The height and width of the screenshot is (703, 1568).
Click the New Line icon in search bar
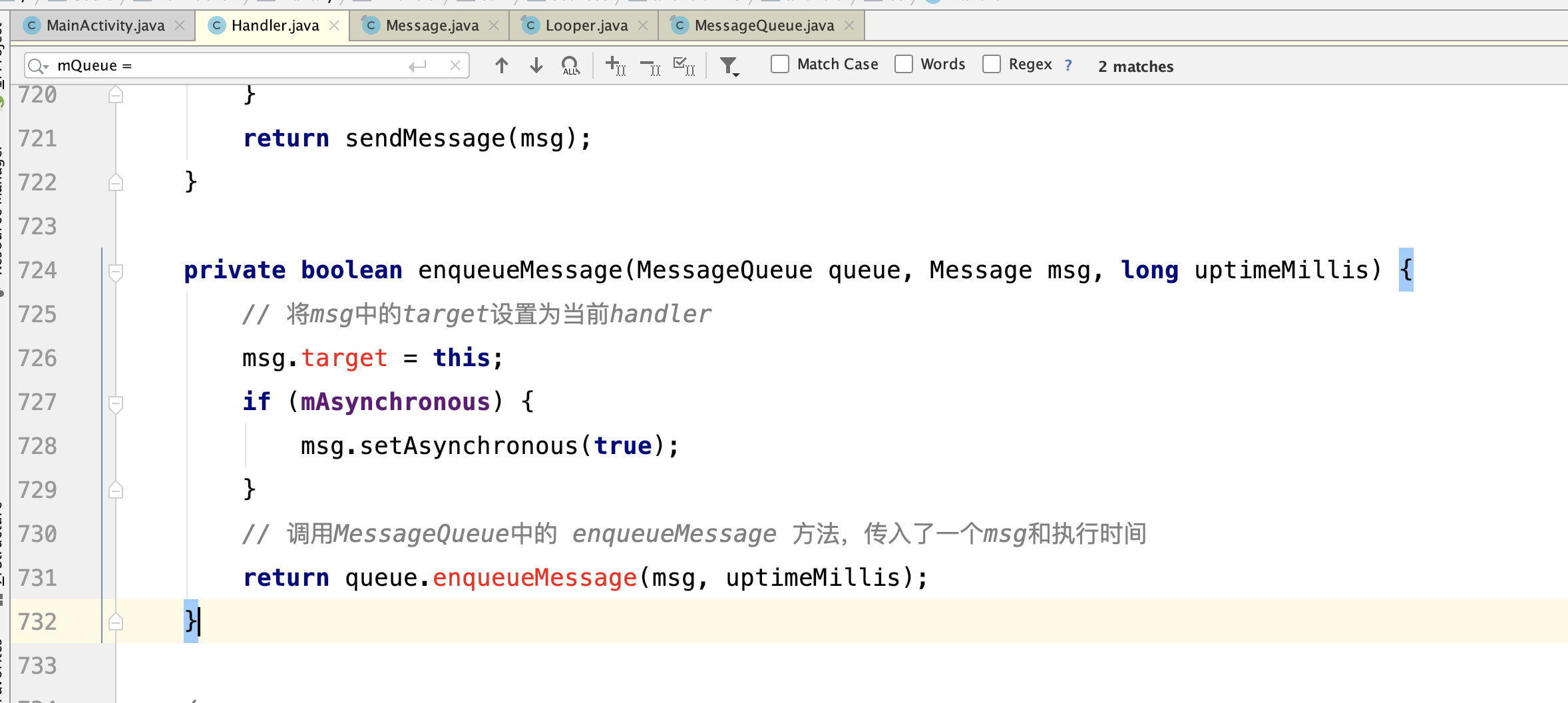click(417, 65)
